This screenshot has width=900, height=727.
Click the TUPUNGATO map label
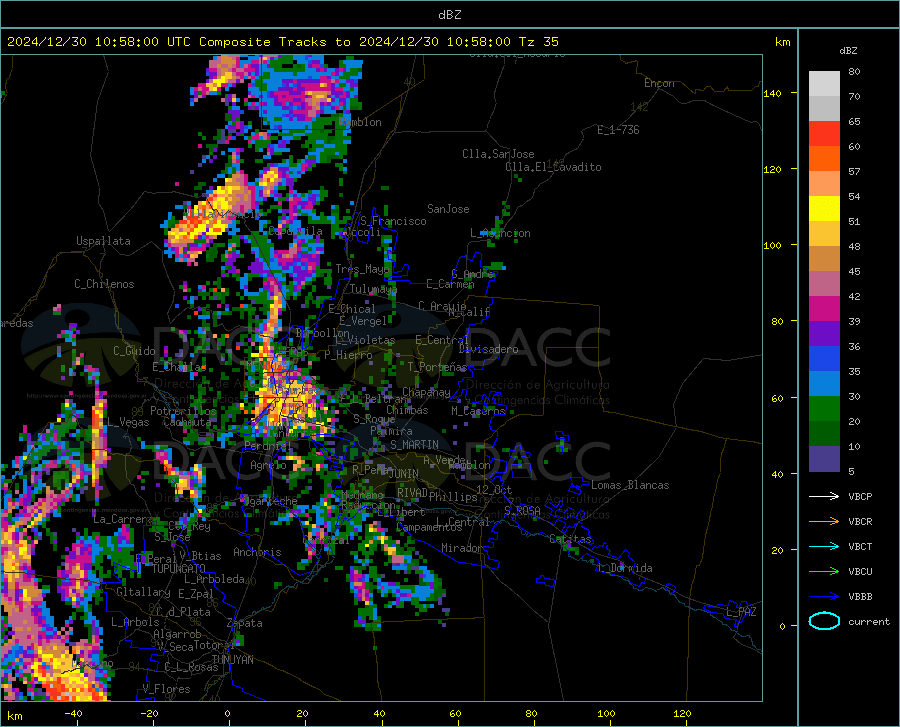pos(179,569)
